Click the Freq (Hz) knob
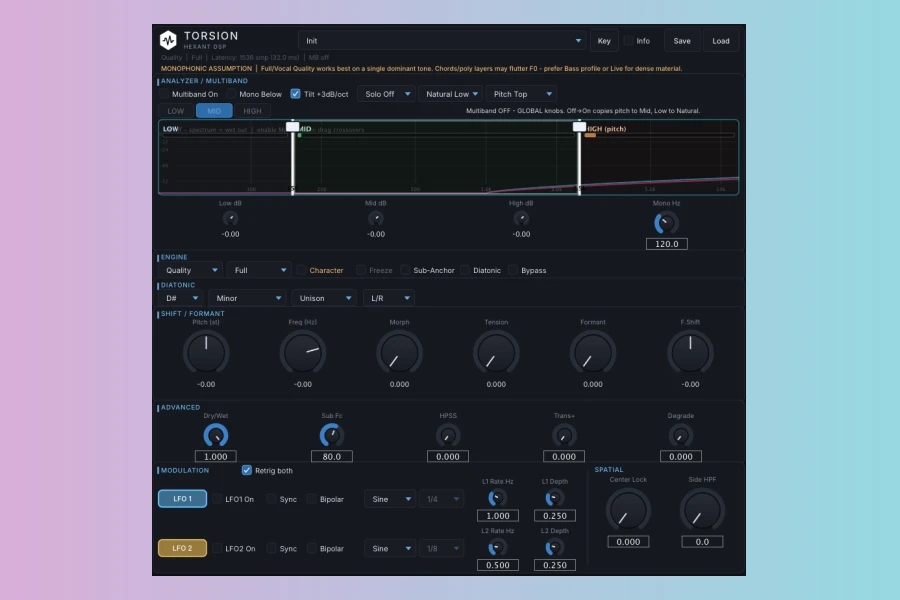Image resolution: width=900 pixels, height=600 pixels. point(303,353)
